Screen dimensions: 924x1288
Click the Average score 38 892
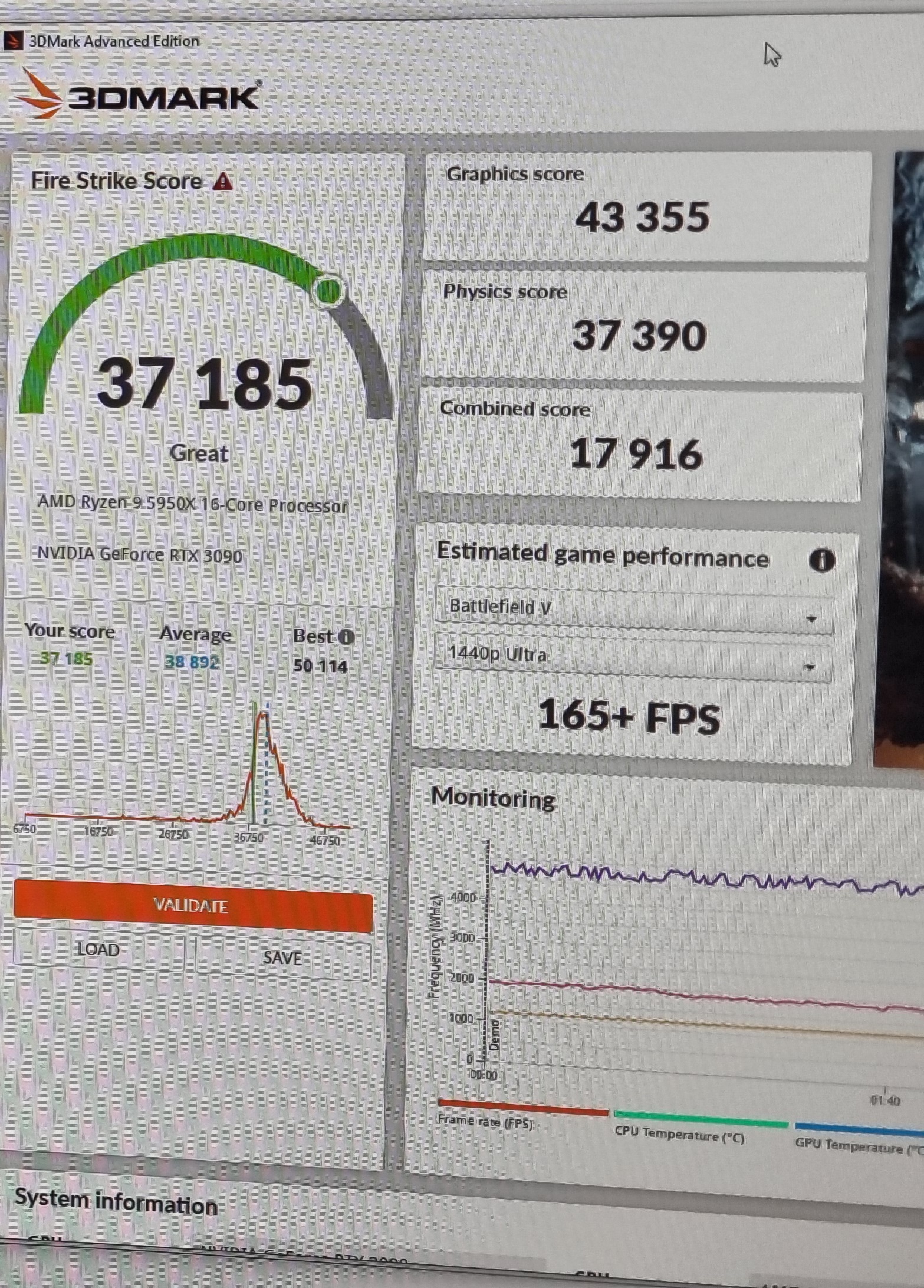pyautogui.click(x=192, y=662)
